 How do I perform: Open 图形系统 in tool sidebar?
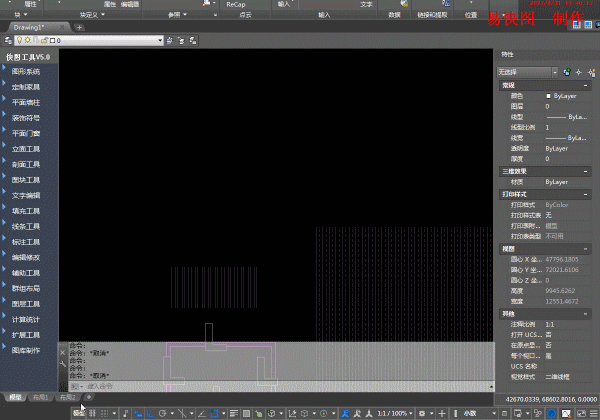point(26,72)
